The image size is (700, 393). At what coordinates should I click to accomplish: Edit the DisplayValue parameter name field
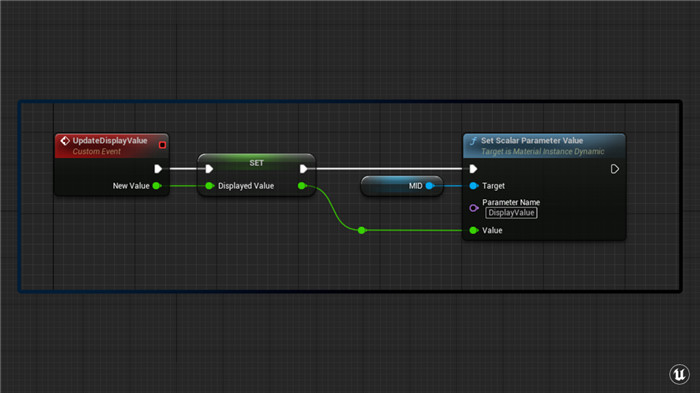point(511,213)
